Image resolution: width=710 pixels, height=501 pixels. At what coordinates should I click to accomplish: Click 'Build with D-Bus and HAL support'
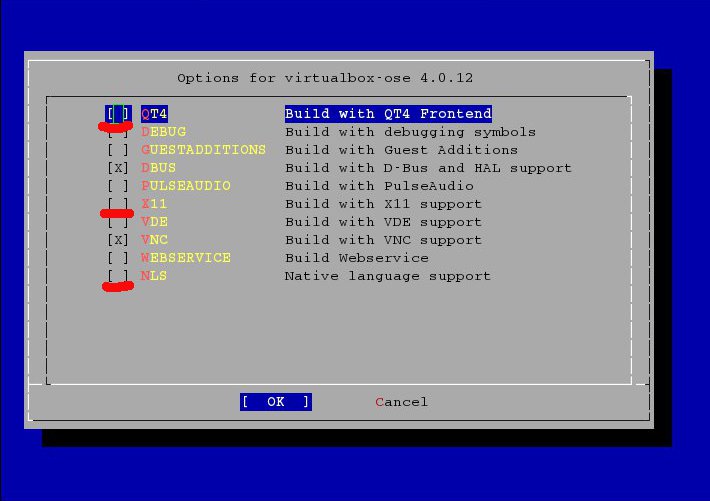tap(428, 168)
